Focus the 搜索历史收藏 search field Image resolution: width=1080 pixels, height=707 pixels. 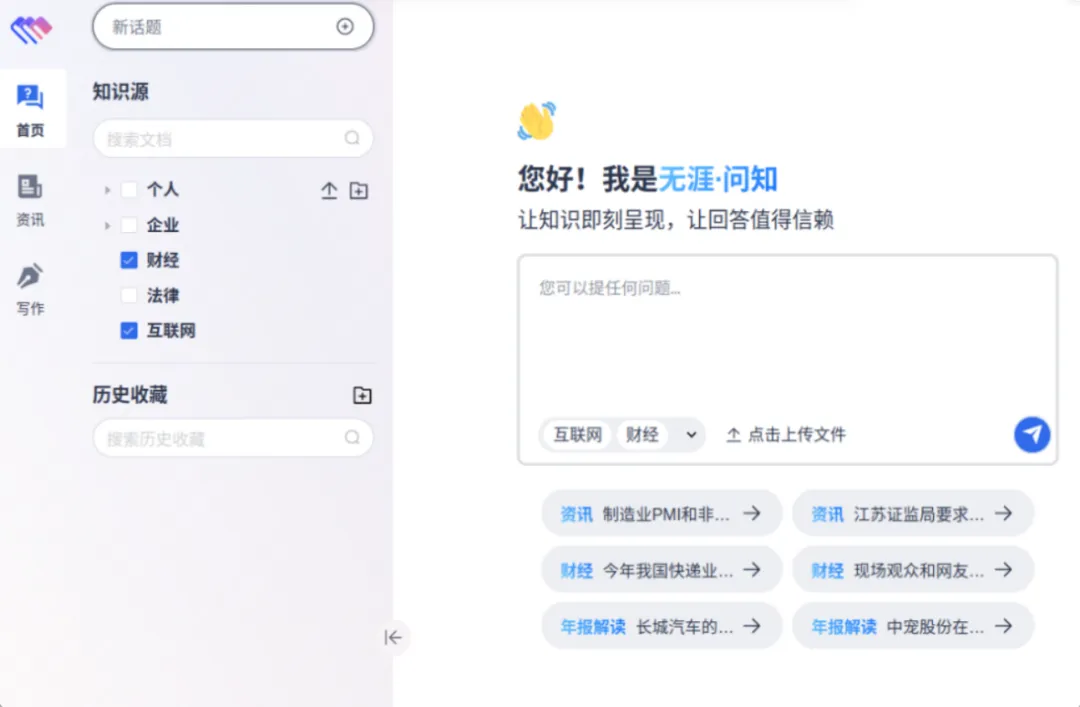233,438
